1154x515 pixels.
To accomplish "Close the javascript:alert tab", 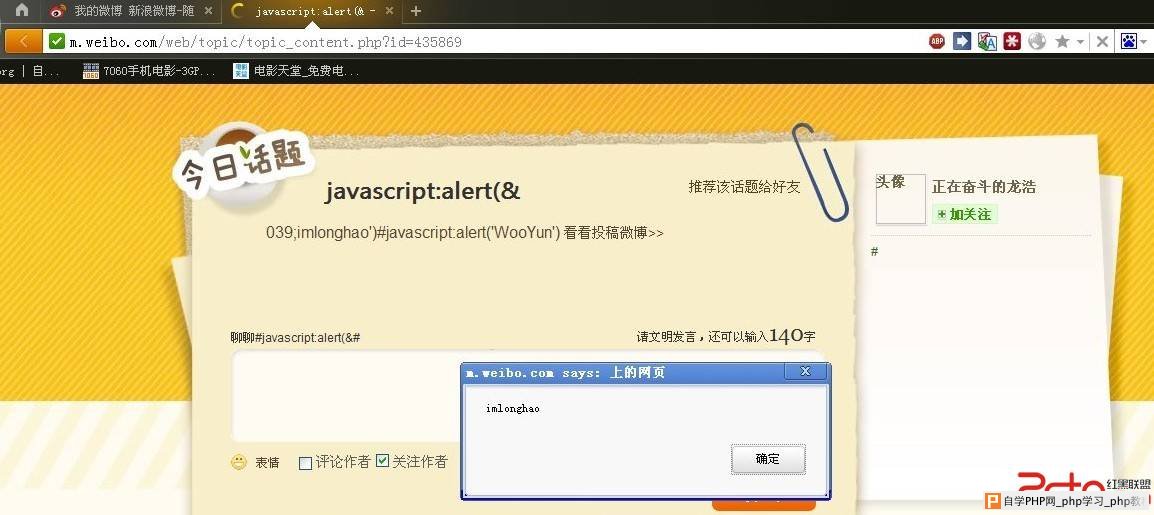I will coord(390,11).
